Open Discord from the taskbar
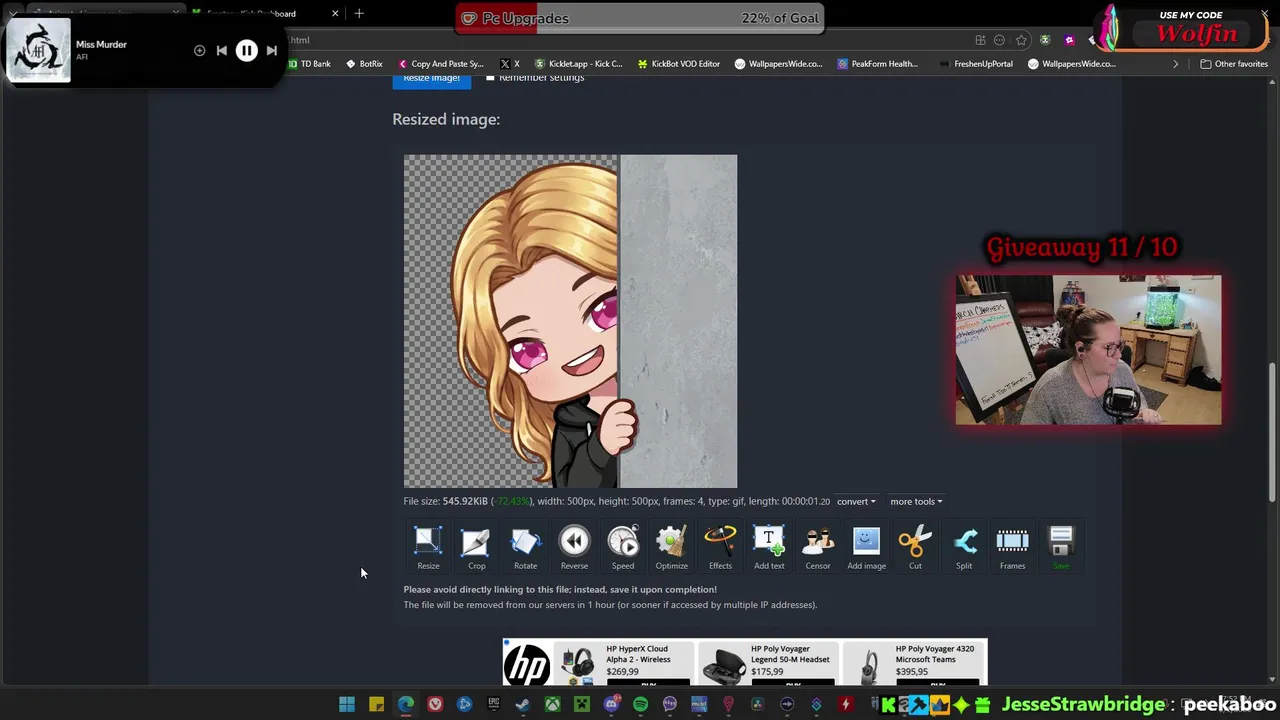Image resolution: width=1280 pixels, height=720 pixels. pyautogui.click(x=611, y=704)
